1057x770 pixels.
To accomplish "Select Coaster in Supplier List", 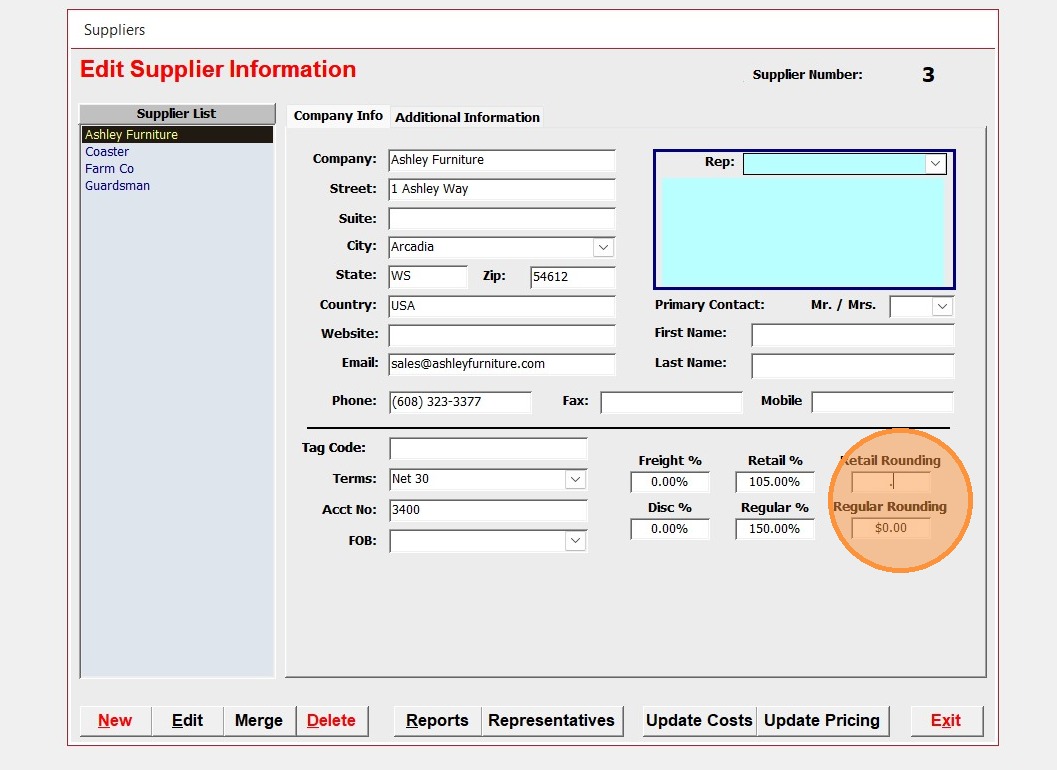I will click(107, 152).
